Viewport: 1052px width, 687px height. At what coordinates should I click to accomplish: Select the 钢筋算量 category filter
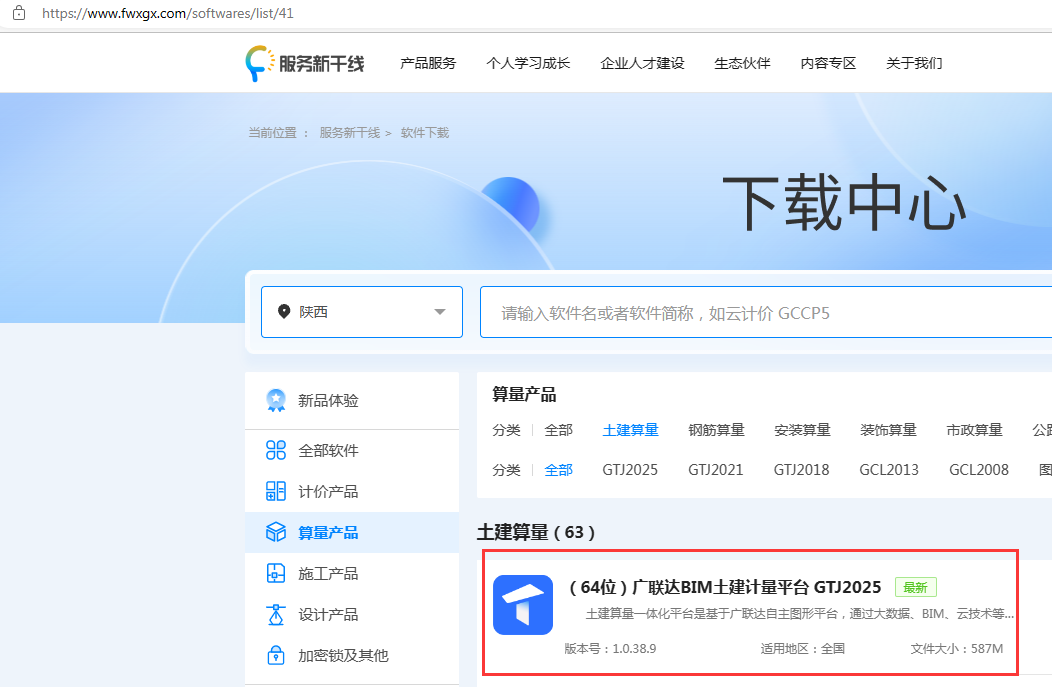[716, 430]
